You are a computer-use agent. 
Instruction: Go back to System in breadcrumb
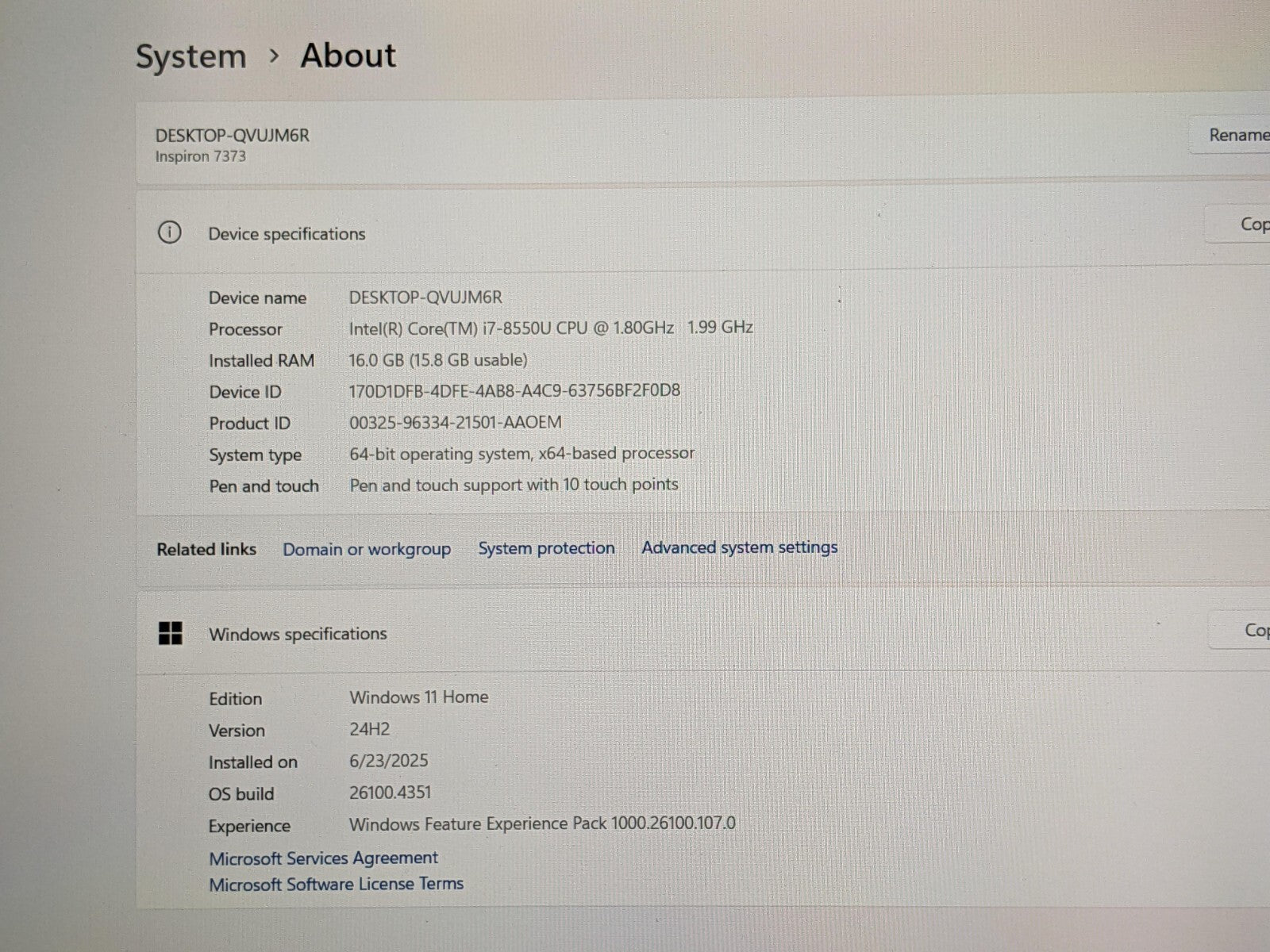(190, 57)
